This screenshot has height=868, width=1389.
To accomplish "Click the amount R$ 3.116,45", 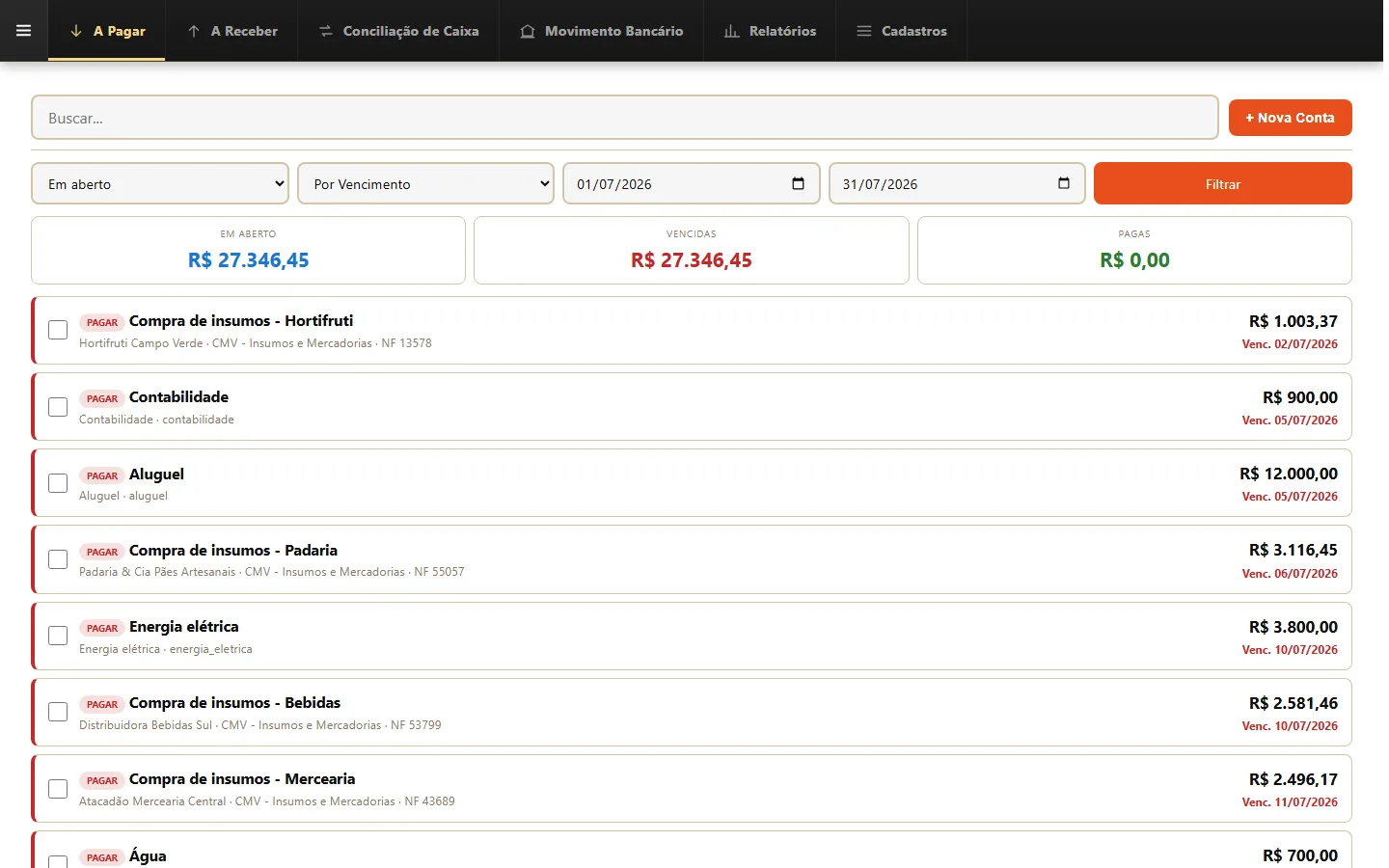I will [x=1293, y=550].
